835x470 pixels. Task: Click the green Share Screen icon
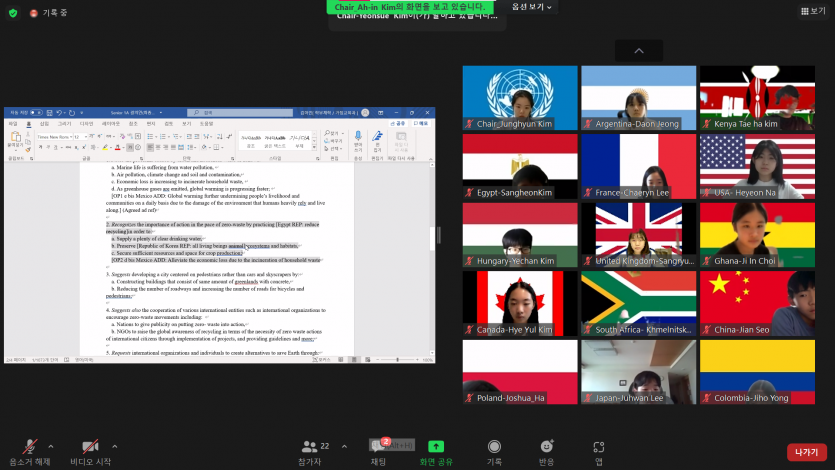click(x=436, y=446)
